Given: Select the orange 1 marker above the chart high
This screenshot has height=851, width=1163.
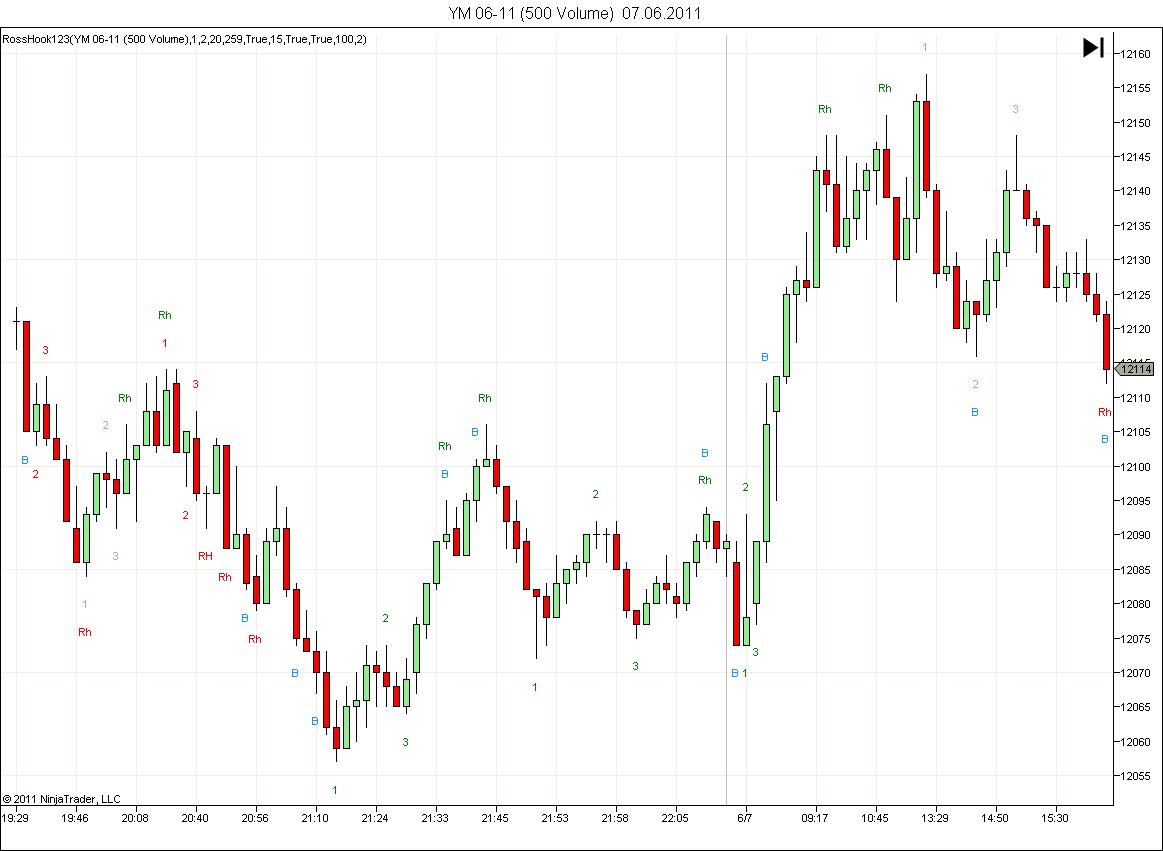Looking at the screenshot, I should pyautogui.click(x=925, y=47).
